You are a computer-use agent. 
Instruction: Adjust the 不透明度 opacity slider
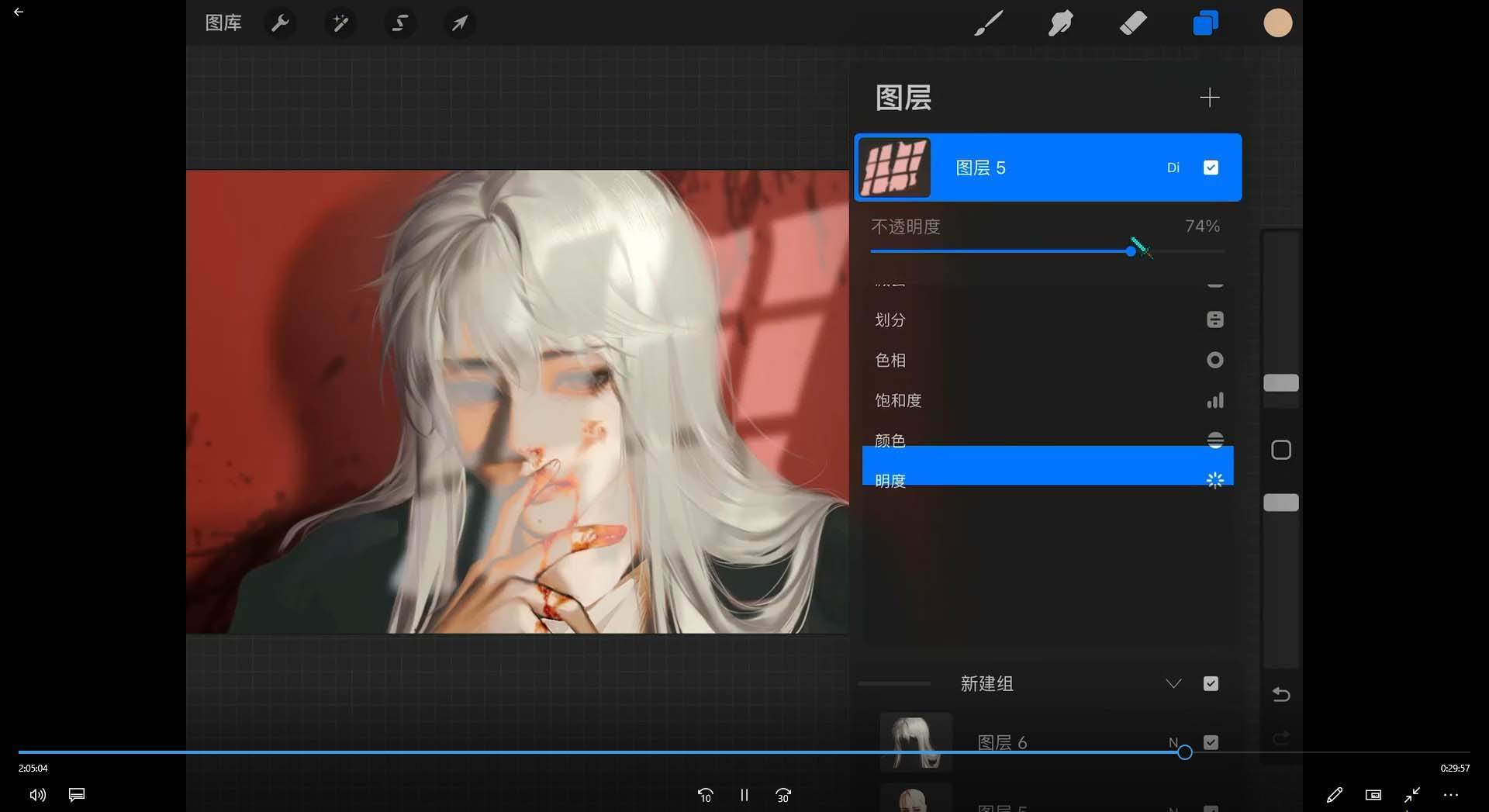[x=1131, y=251]
